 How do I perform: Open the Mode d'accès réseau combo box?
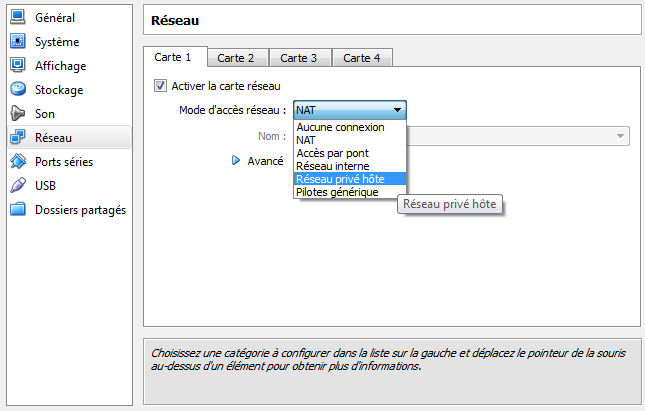click(350, 110)
